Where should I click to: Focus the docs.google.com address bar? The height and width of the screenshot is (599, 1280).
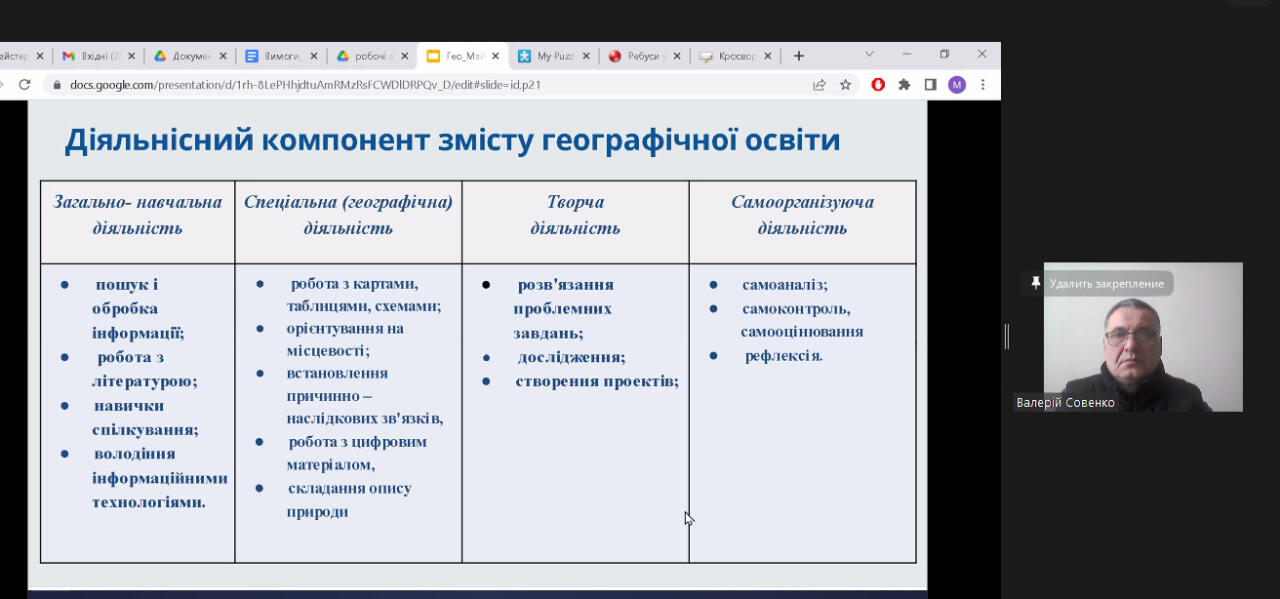430,85
